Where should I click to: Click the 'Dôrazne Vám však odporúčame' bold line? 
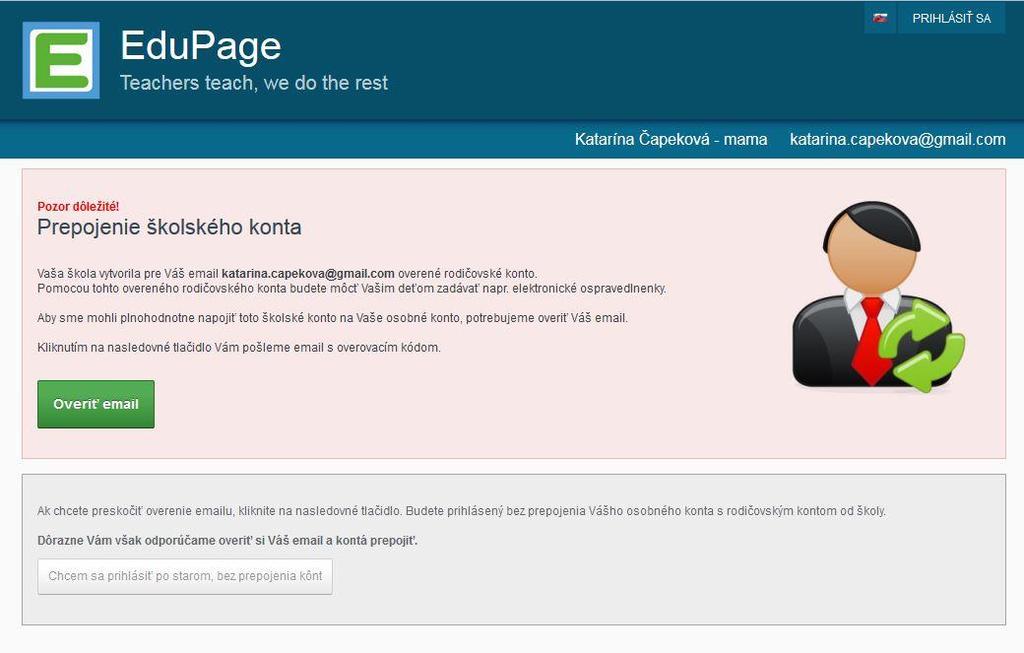tap(227, 541)
